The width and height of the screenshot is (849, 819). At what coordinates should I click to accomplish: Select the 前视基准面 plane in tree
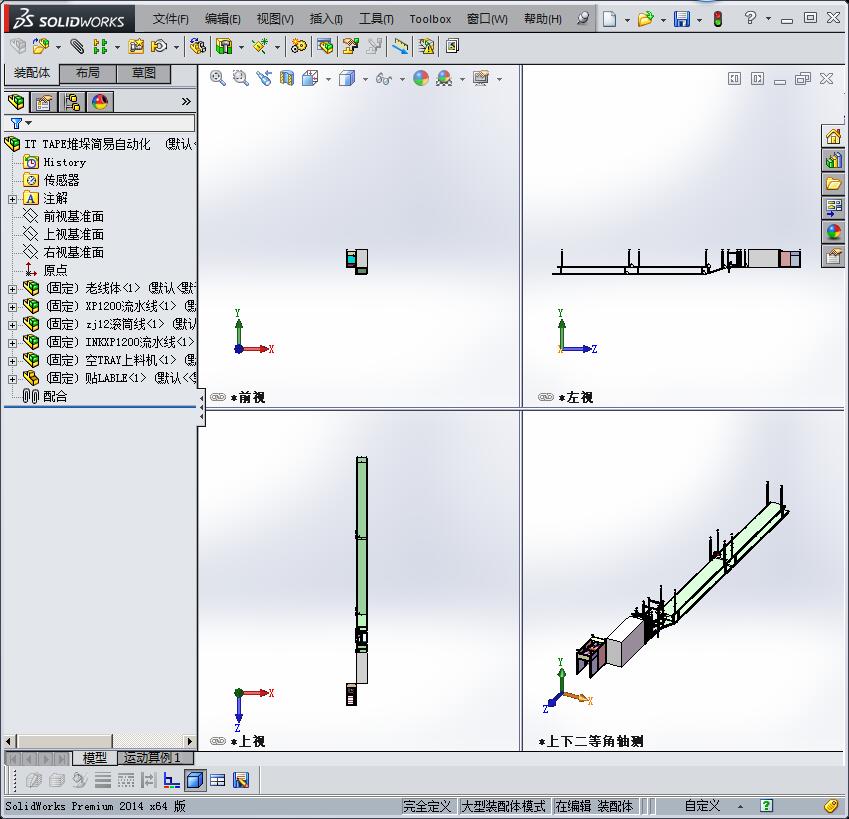63,217
